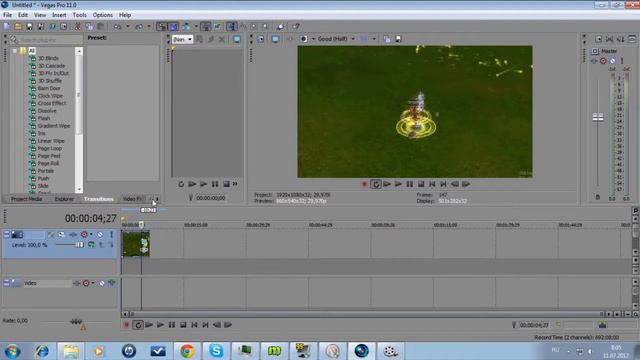Mute the track named Video
This screenshot has width=640, height=360.
102,283
